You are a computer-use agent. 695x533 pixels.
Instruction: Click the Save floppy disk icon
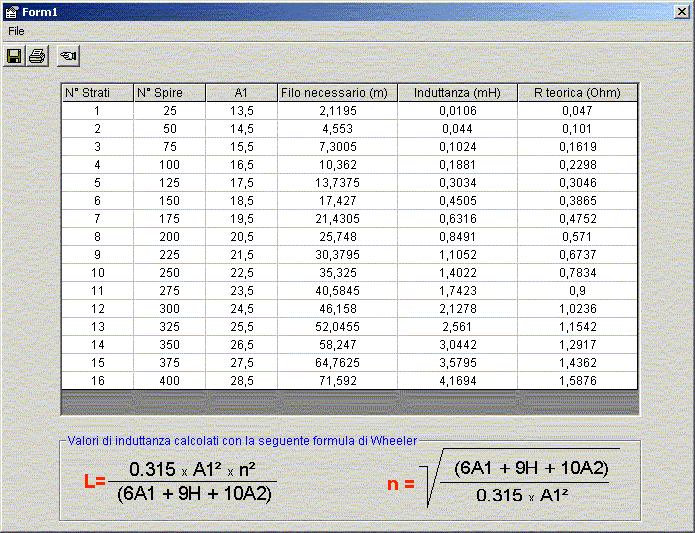pyautogui.click(x=14, y=56)
